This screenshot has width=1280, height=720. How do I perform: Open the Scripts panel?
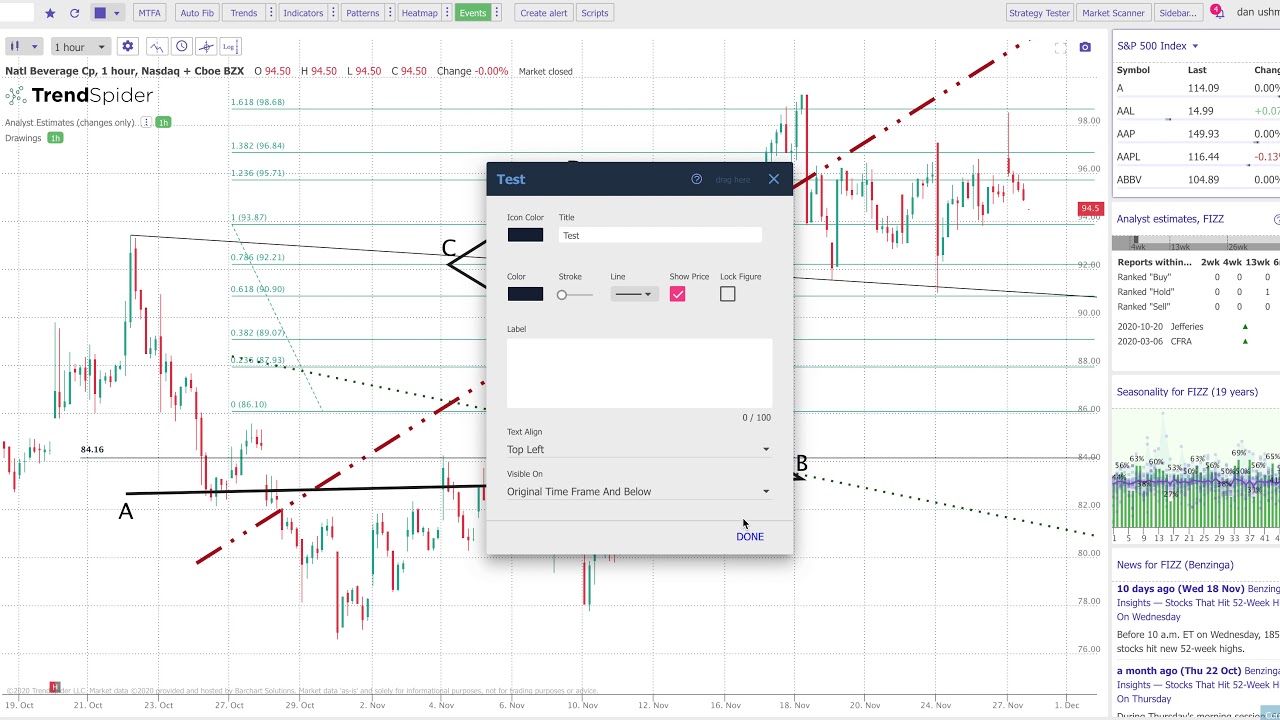coord(595,13)
